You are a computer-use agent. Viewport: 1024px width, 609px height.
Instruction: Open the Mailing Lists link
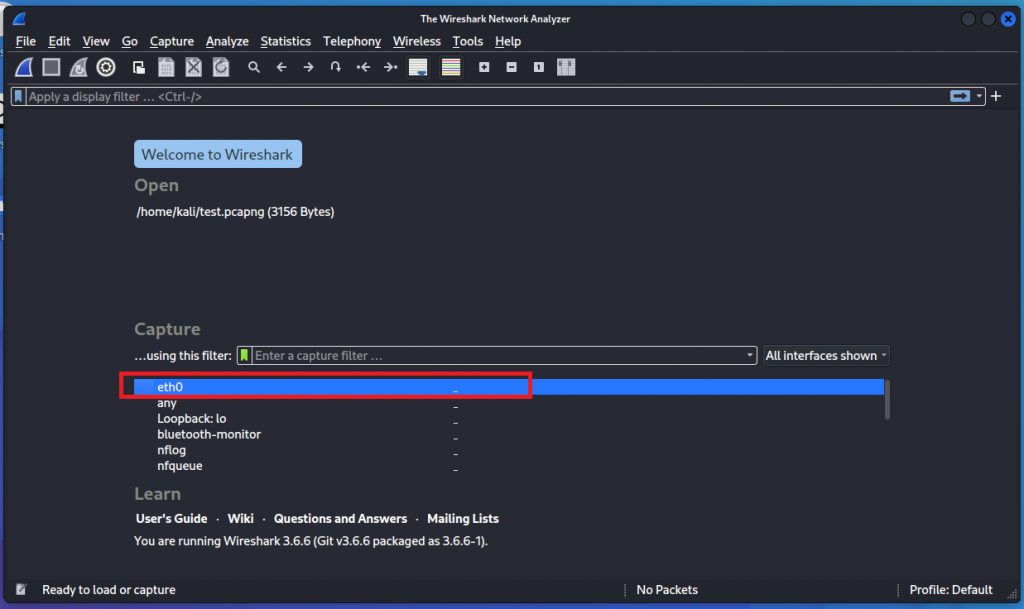(463, 518)
